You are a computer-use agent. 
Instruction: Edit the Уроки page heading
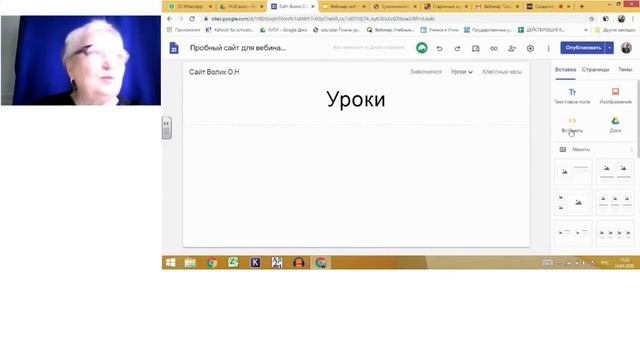(x=356, y=99)
